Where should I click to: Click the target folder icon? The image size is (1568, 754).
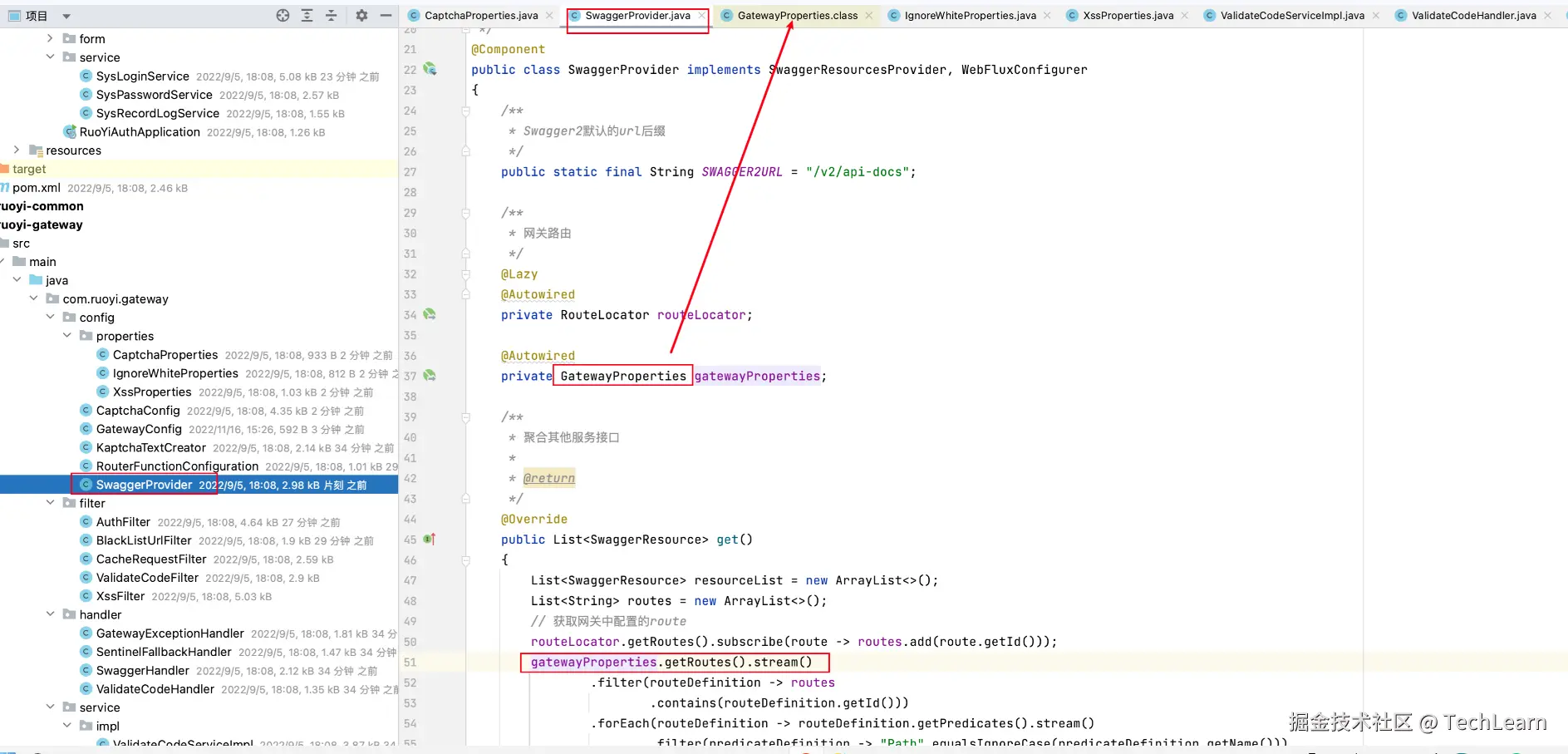(5, 169)
